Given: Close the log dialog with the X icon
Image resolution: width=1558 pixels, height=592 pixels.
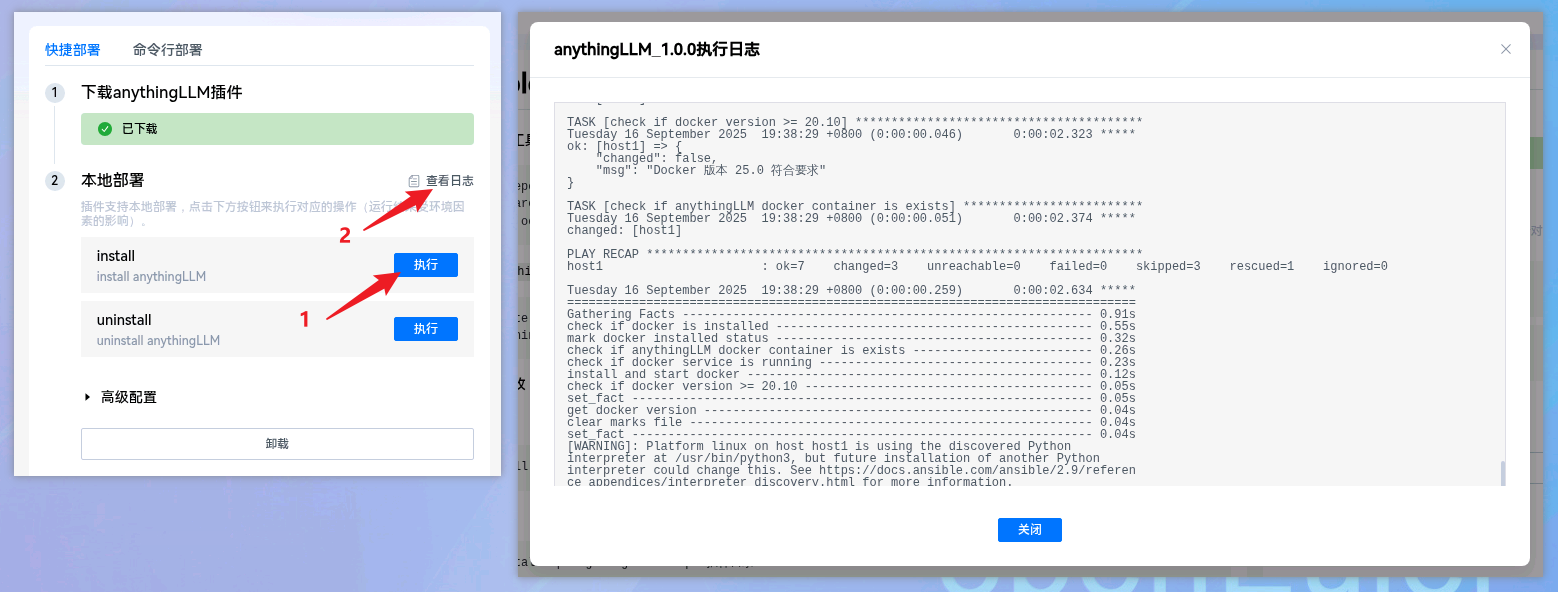Looking at the screenshot, I should point(1505,49).
